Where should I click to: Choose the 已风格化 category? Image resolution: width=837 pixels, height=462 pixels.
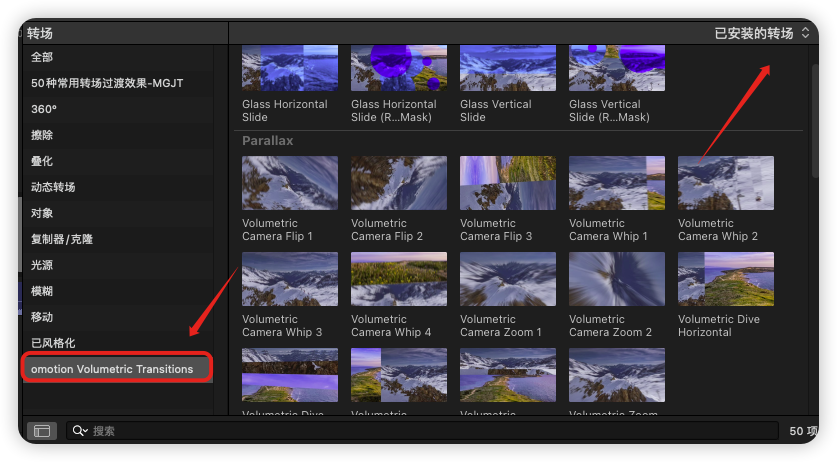pyautogui.click(x=117, y=343)
